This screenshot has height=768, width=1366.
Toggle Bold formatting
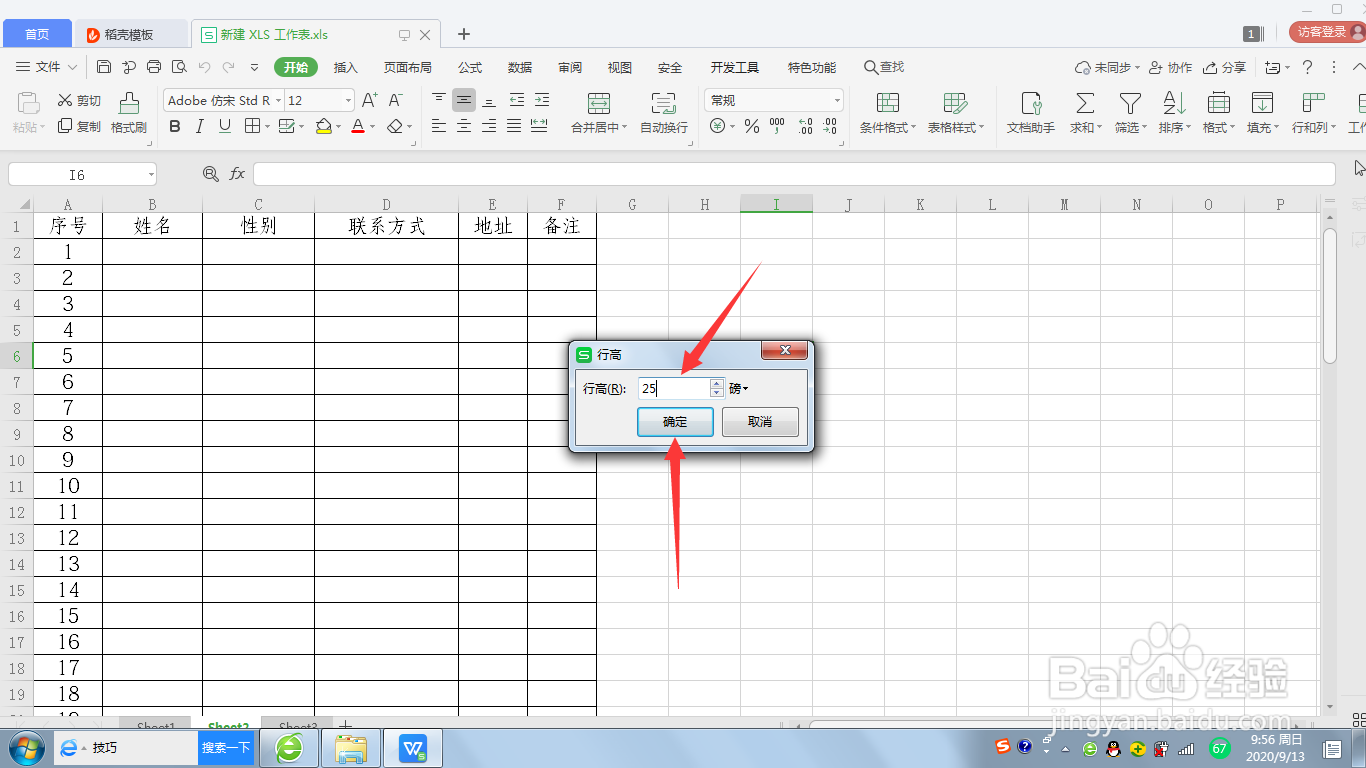coord(175,126)
